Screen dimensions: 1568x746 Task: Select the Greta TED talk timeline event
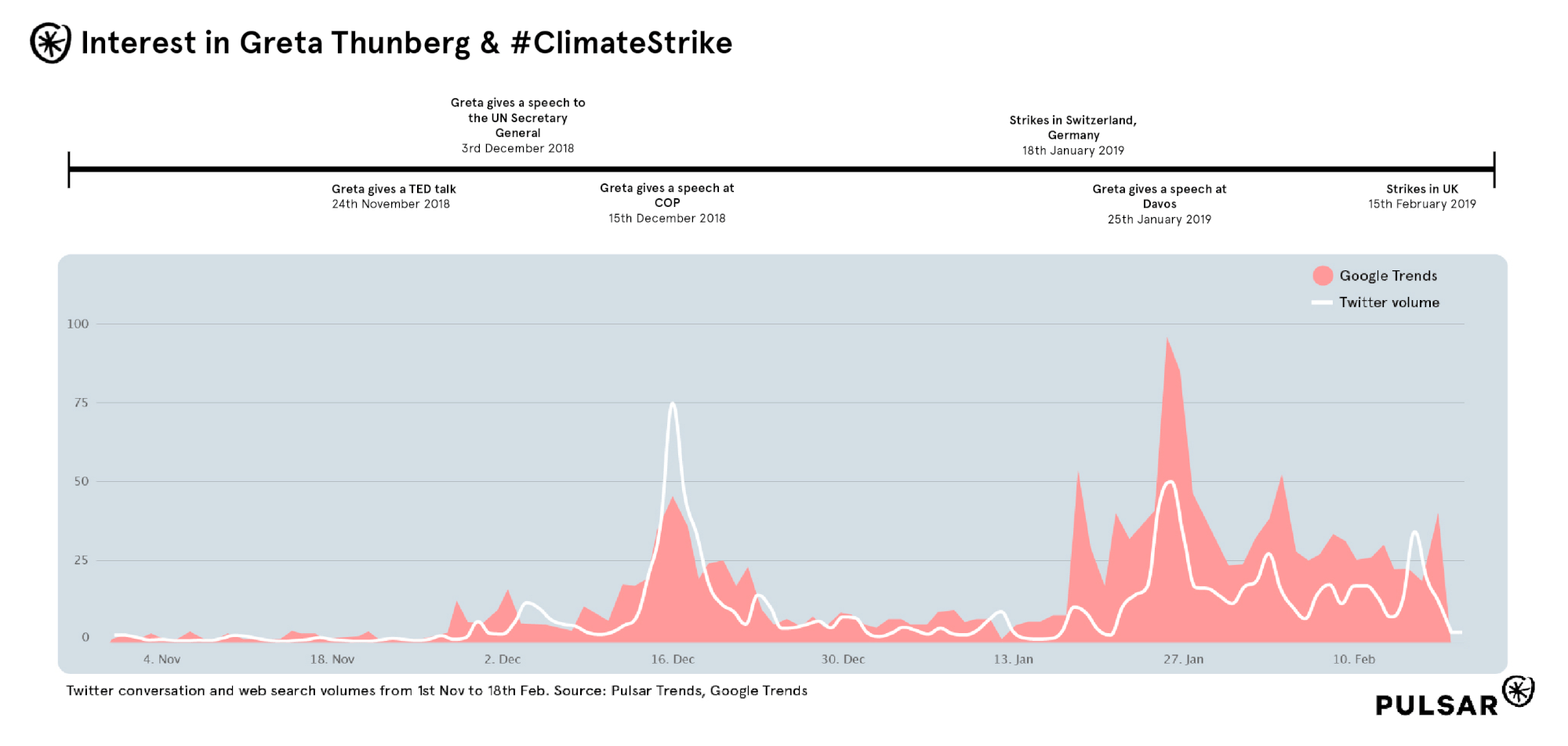[x=393, y=197]
